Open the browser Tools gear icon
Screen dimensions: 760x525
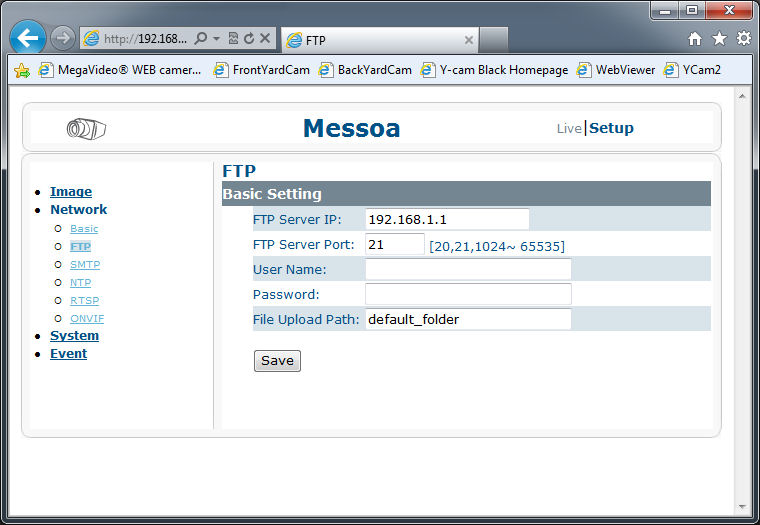point(743,39)
